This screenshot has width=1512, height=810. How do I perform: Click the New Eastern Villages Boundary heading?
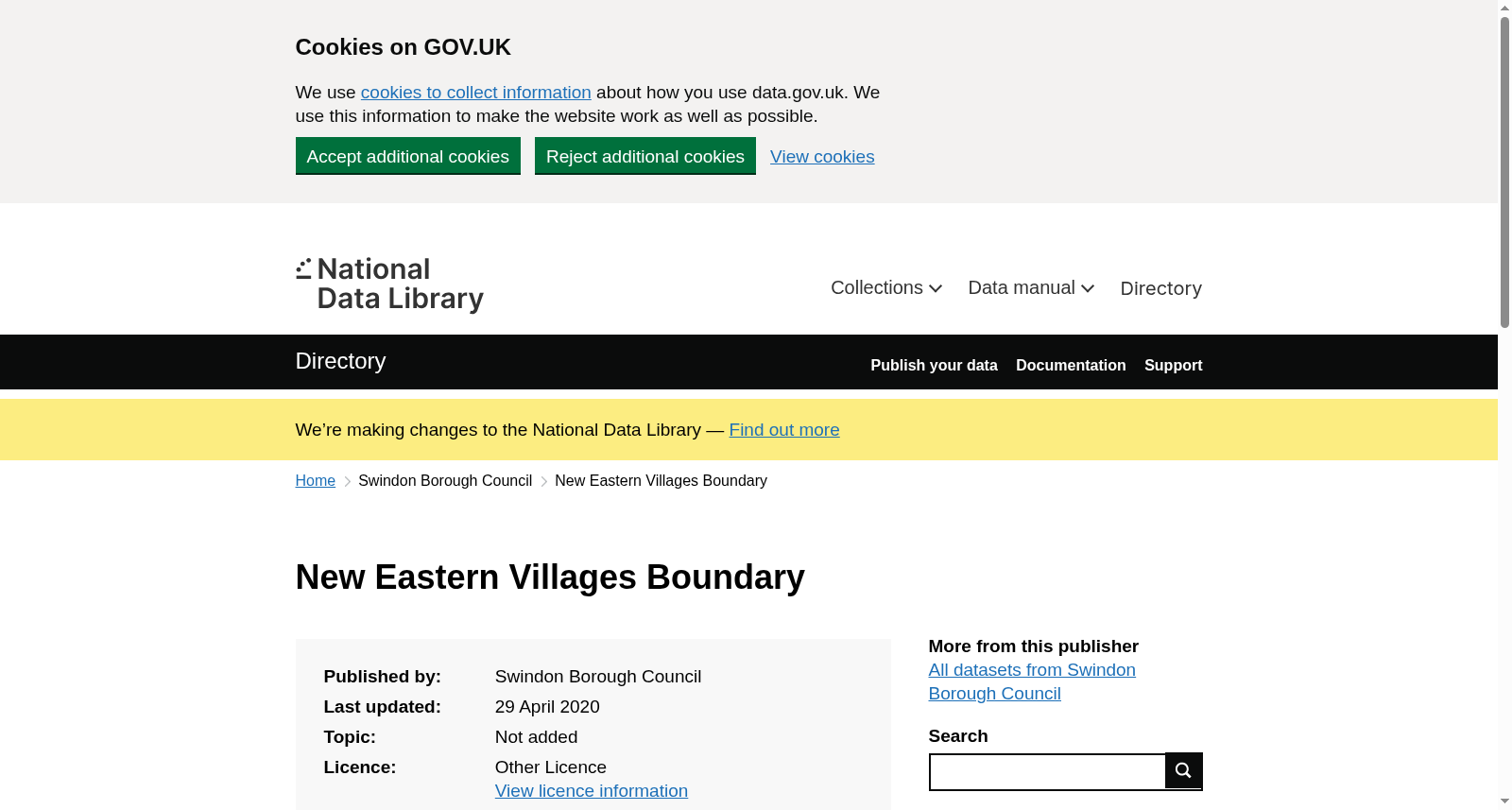[x=550, y=577]
